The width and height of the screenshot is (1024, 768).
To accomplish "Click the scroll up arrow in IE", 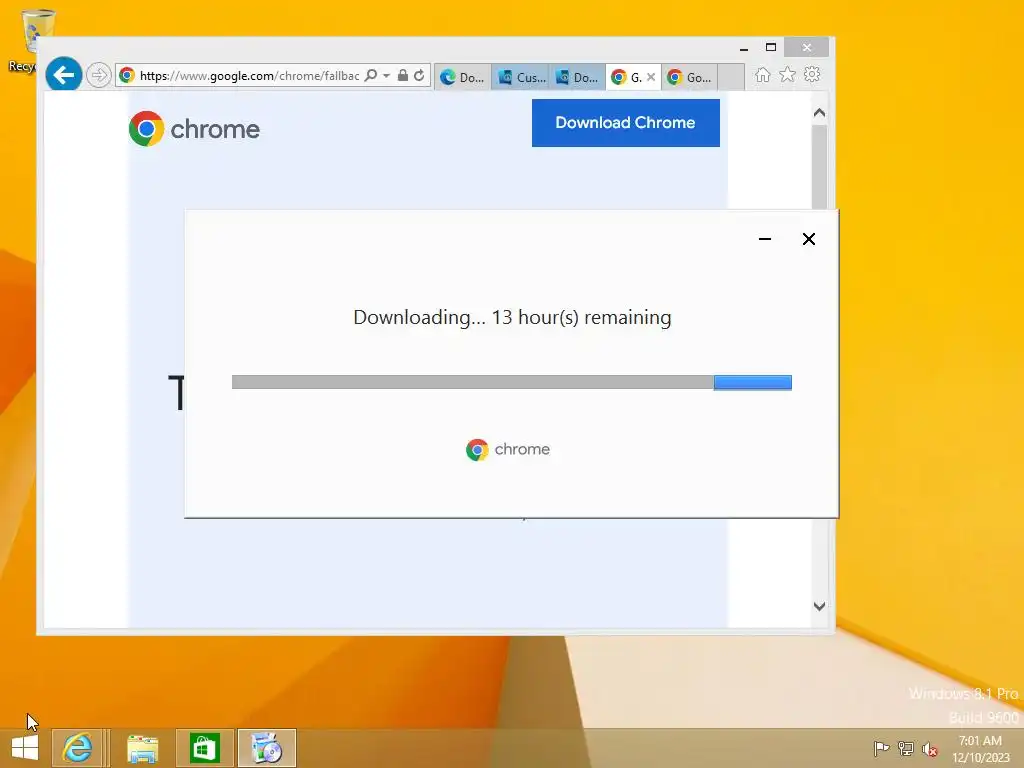I will point(820,113).
